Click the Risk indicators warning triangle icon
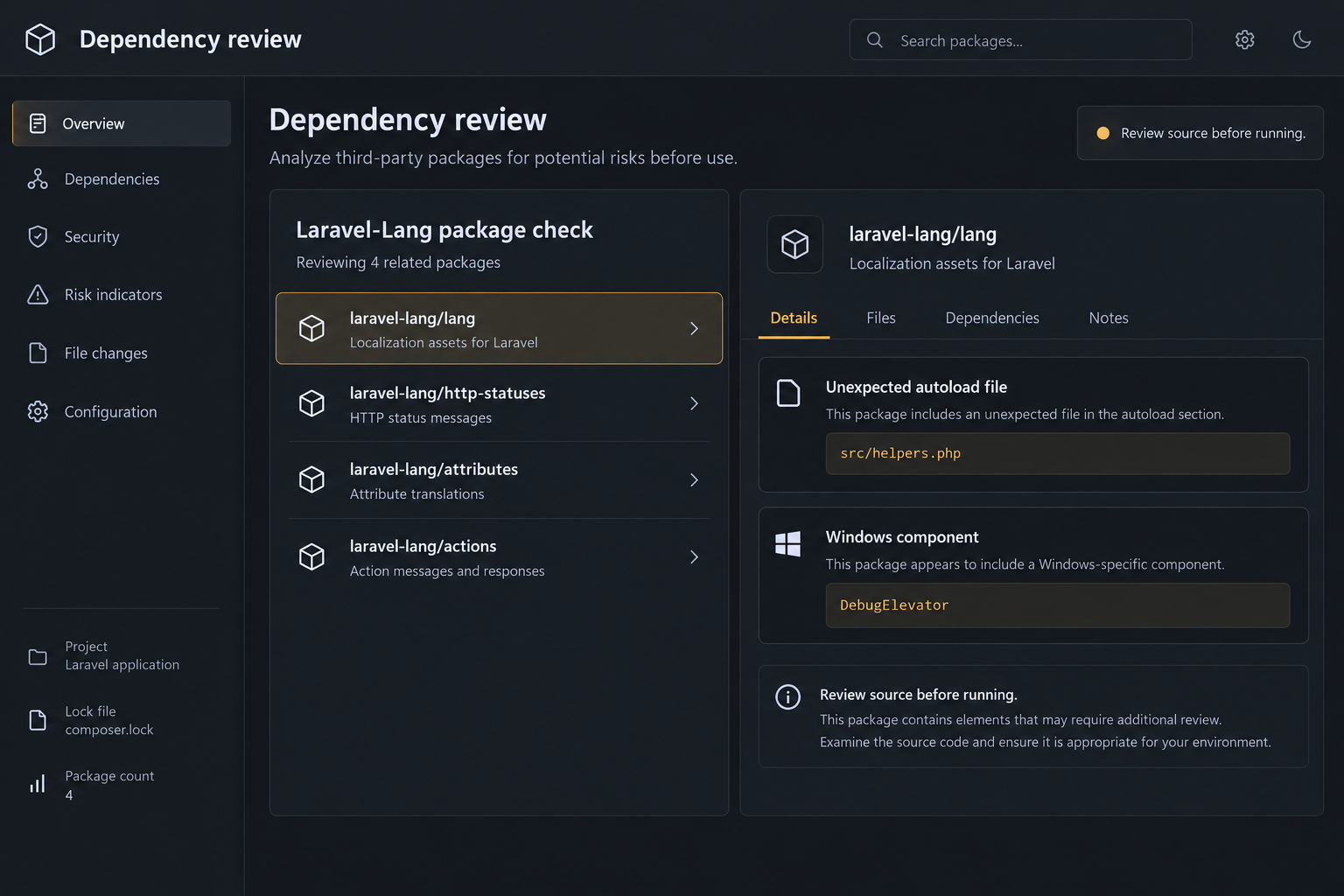1344x896 pixels. click(x=38, y=295)
